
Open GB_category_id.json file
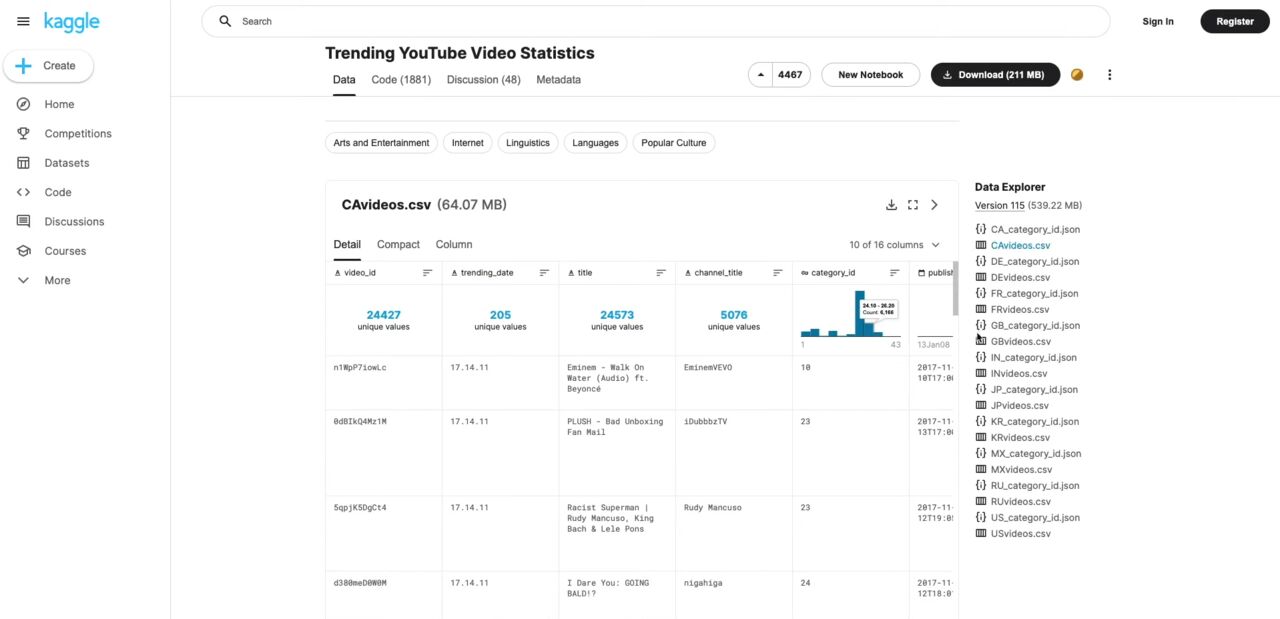[1035, 326]
